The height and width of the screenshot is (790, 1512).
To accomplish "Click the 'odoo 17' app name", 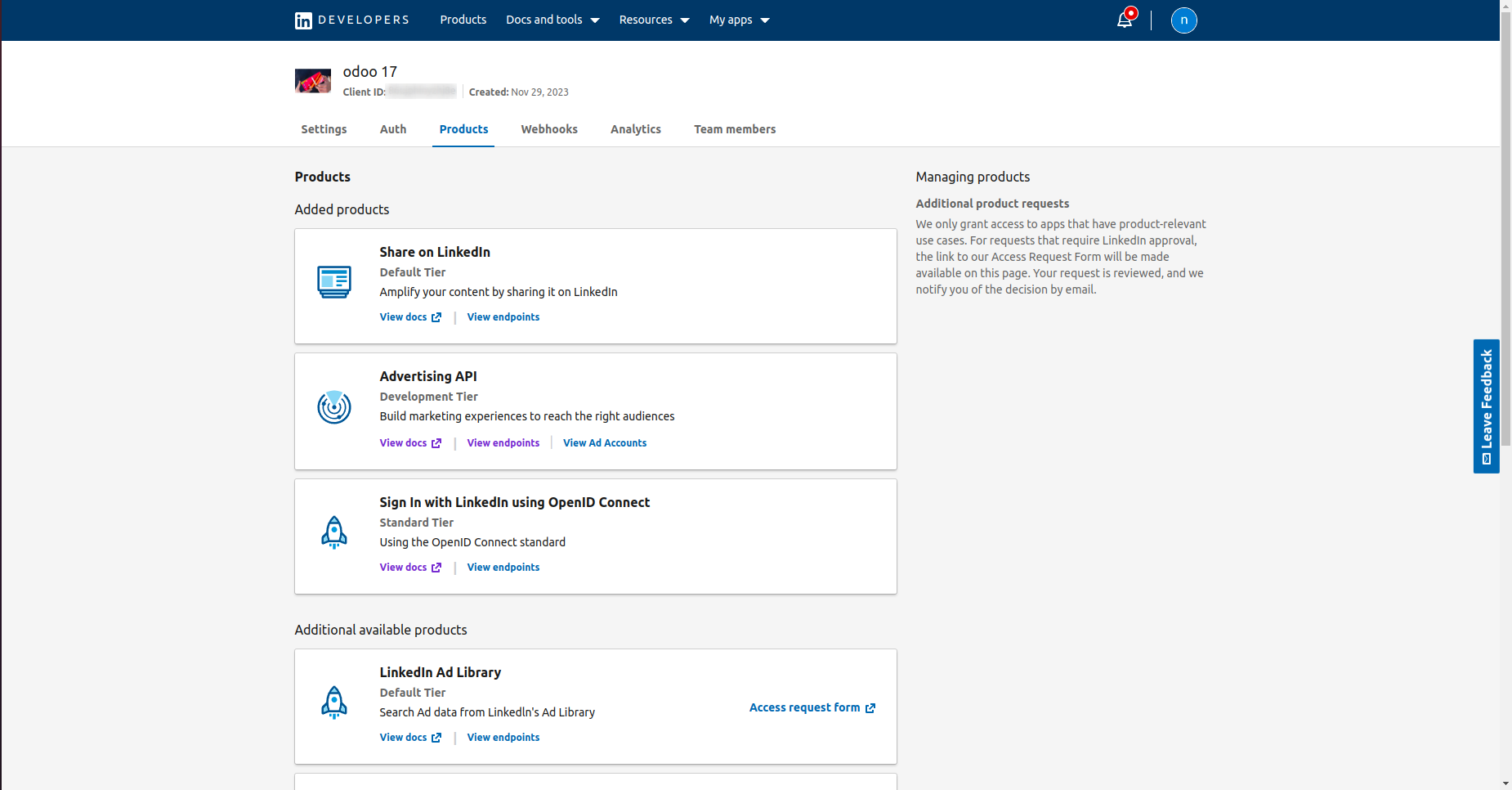I will pyautogui.click(x=370, y=72).
